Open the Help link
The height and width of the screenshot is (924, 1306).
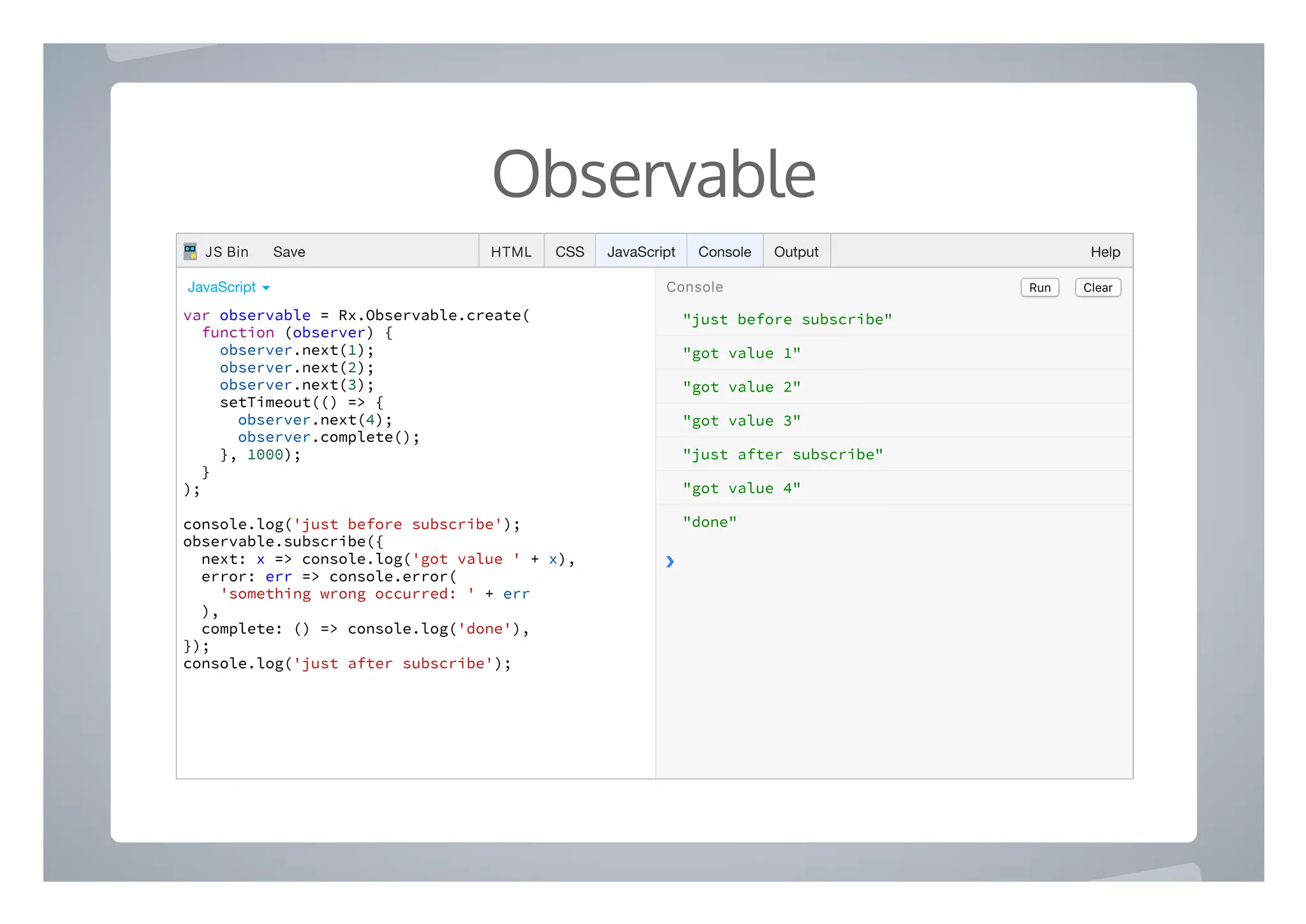1104,252
